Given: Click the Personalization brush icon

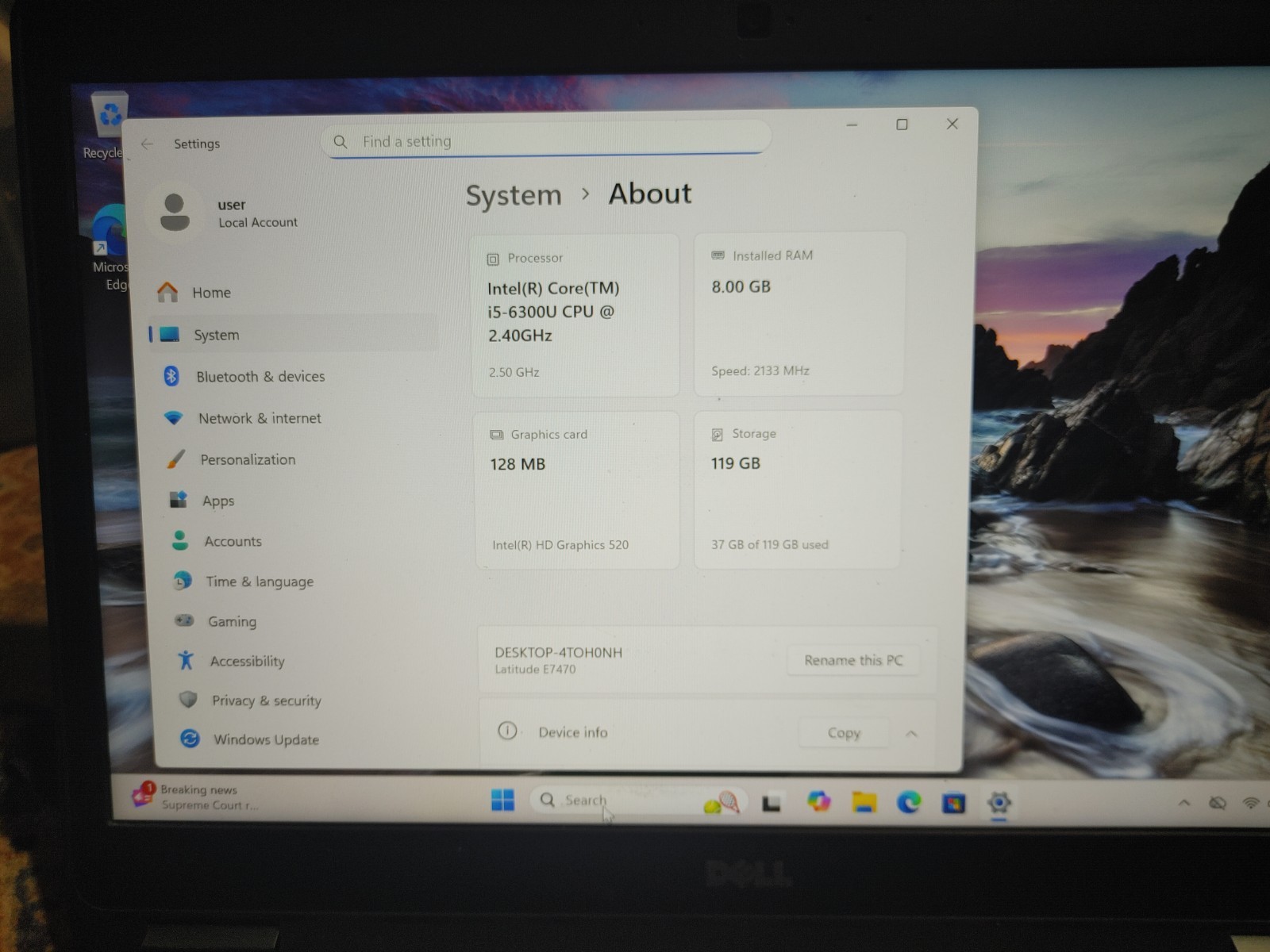Looking at the screenshot, I should (175, 459).
